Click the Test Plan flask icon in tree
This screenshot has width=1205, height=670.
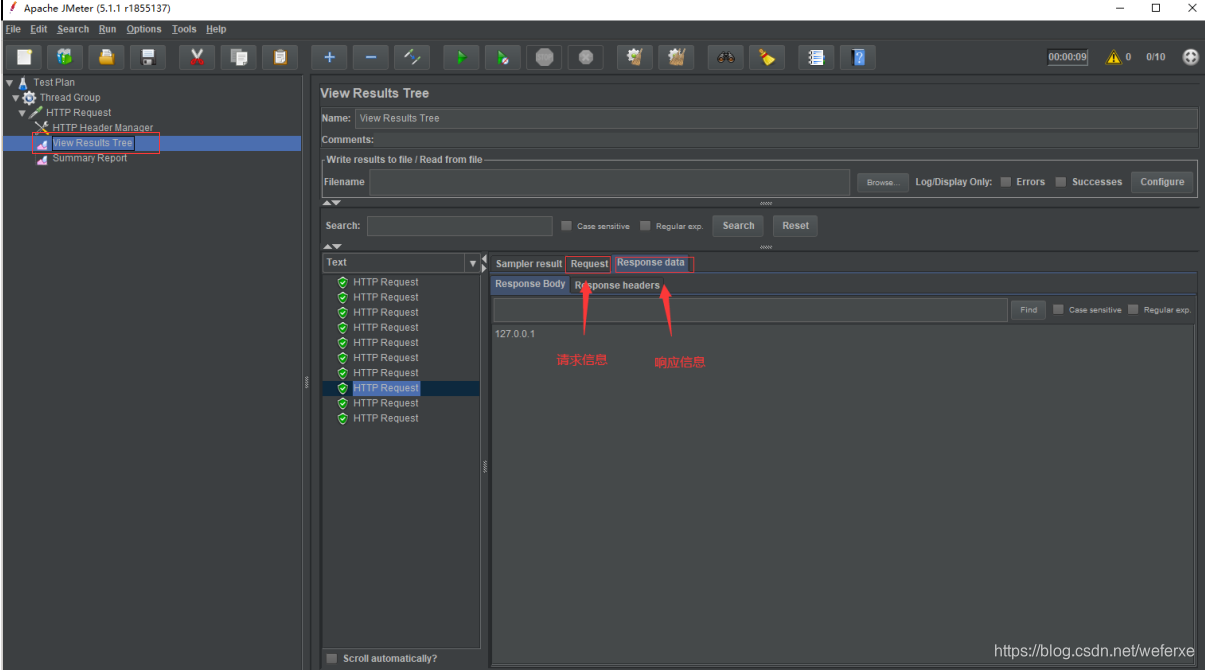click(x=23, y=82)
